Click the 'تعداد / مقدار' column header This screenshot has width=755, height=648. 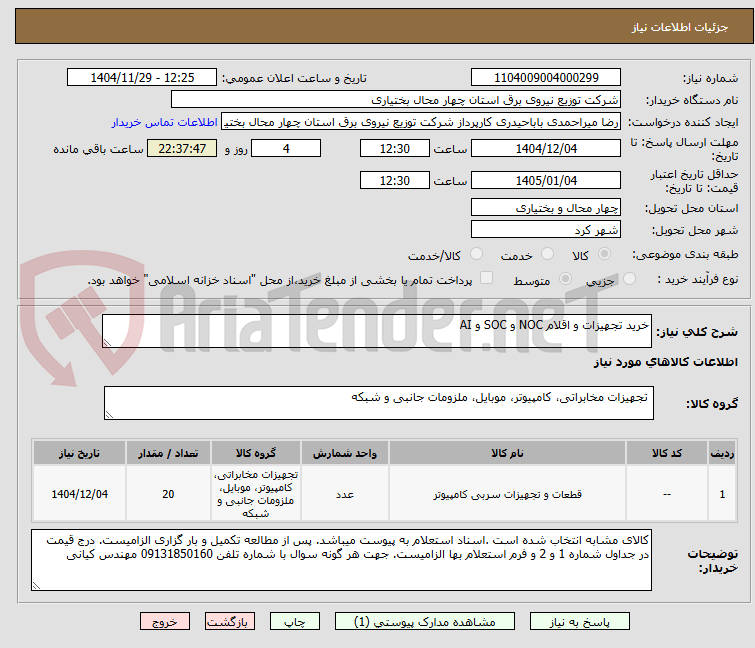click(168, 453)
